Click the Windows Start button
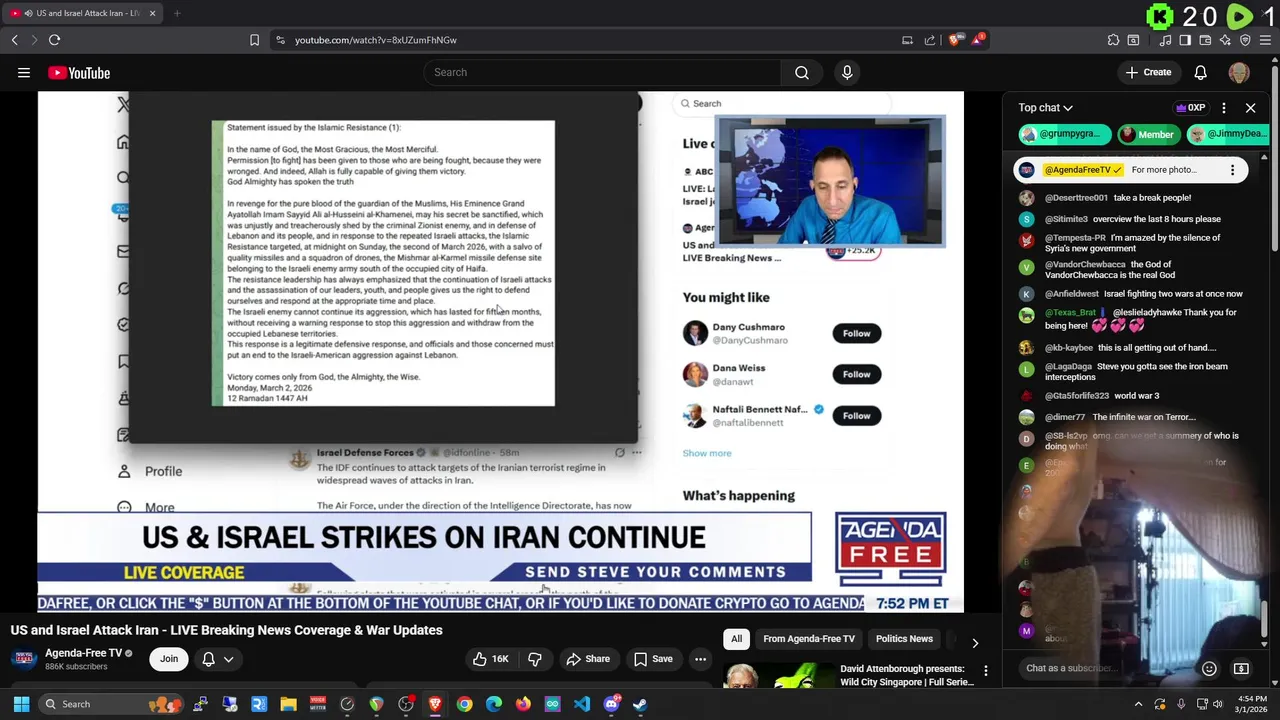The height and width of the screenshot is (720, 1280). pyautogui.click(x=21, y=704)
